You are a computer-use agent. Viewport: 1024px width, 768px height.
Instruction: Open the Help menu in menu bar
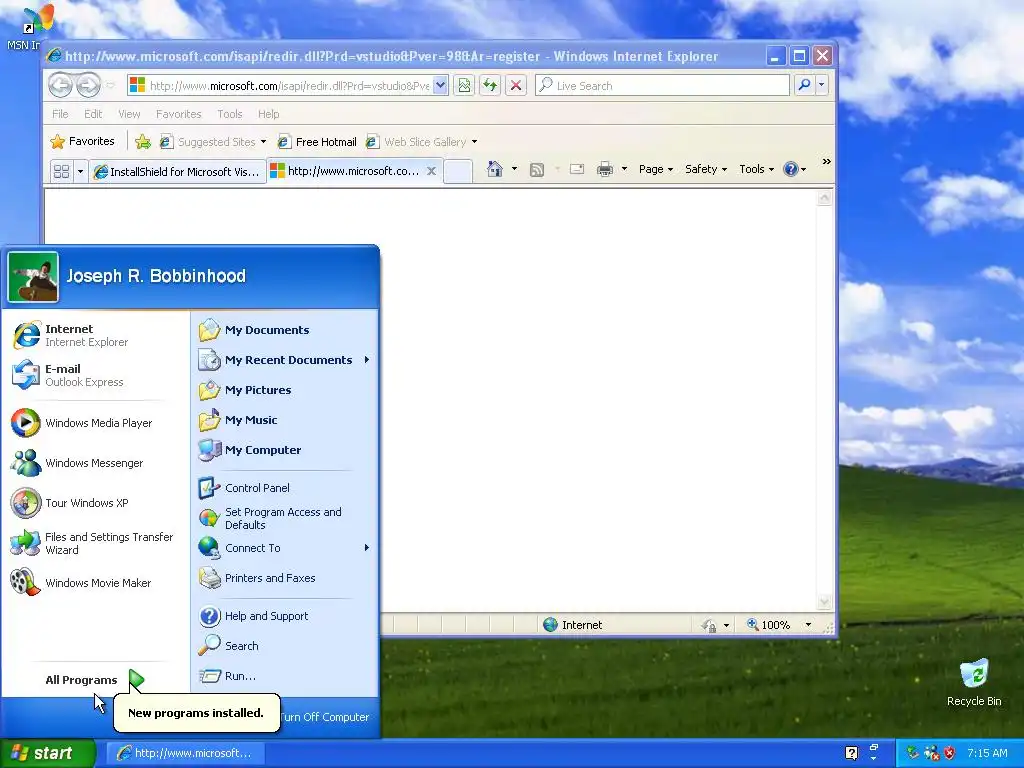pyautogui.click(x=268, y=114)
